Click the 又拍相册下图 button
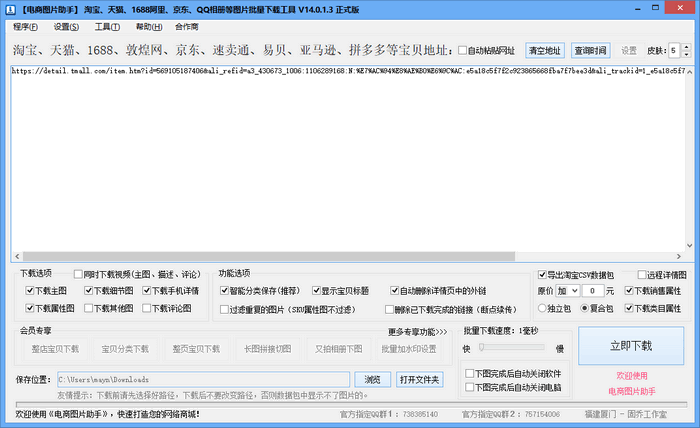Screen dimensions: 700x428 point(338,349)
